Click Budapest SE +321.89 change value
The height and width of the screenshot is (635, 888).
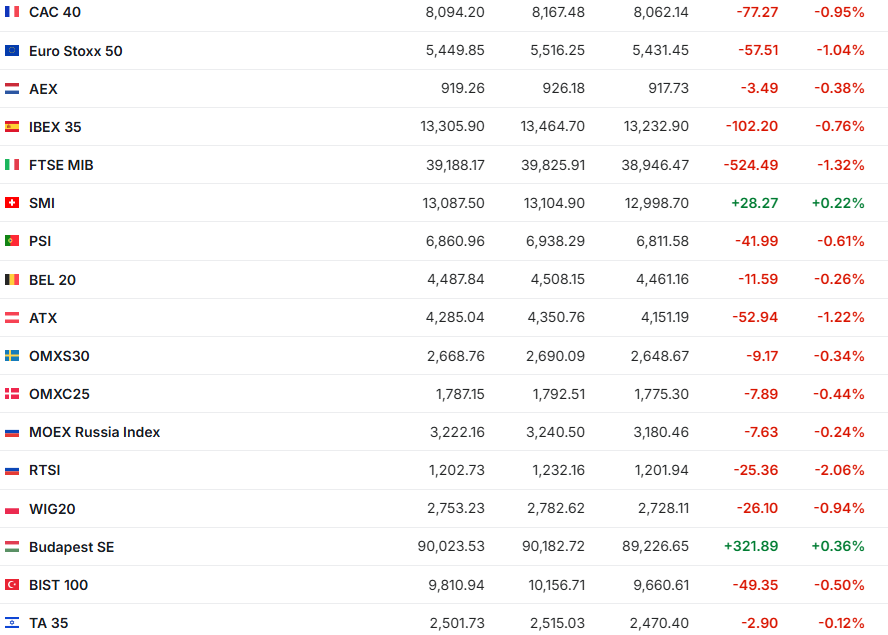[x=750, y=547]
